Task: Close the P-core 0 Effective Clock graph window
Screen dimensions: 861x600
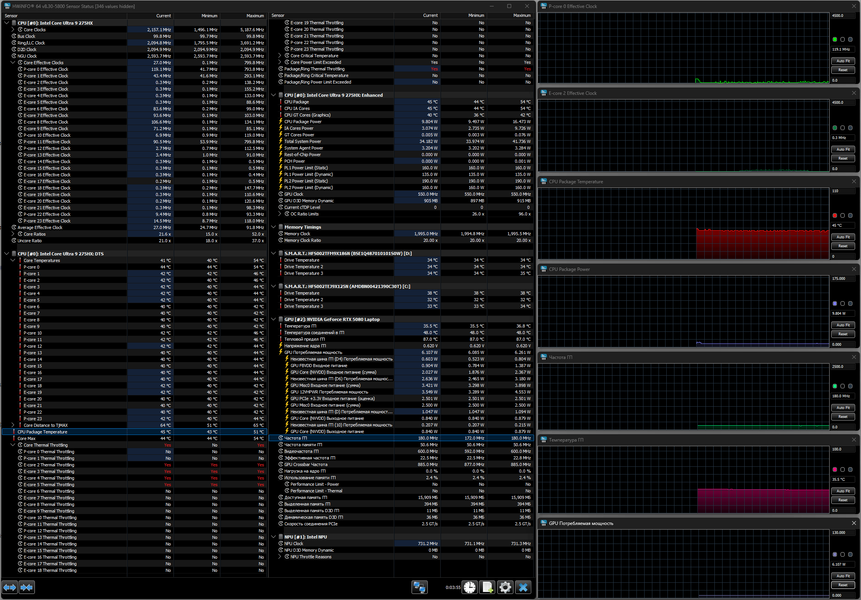Action: pos(854,6)
